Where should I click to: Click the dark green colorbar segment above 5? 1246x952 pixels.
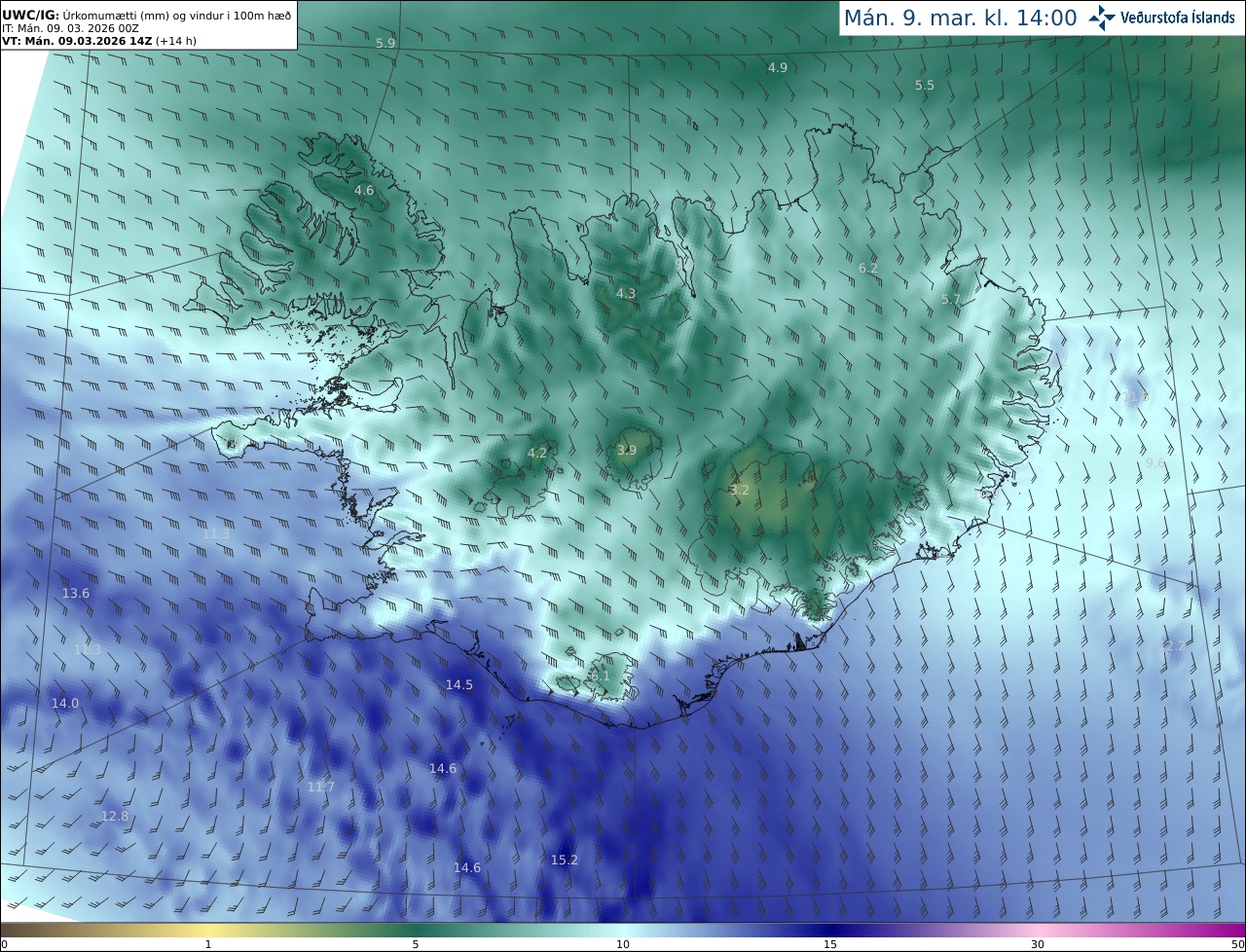(x=416, y=930)
